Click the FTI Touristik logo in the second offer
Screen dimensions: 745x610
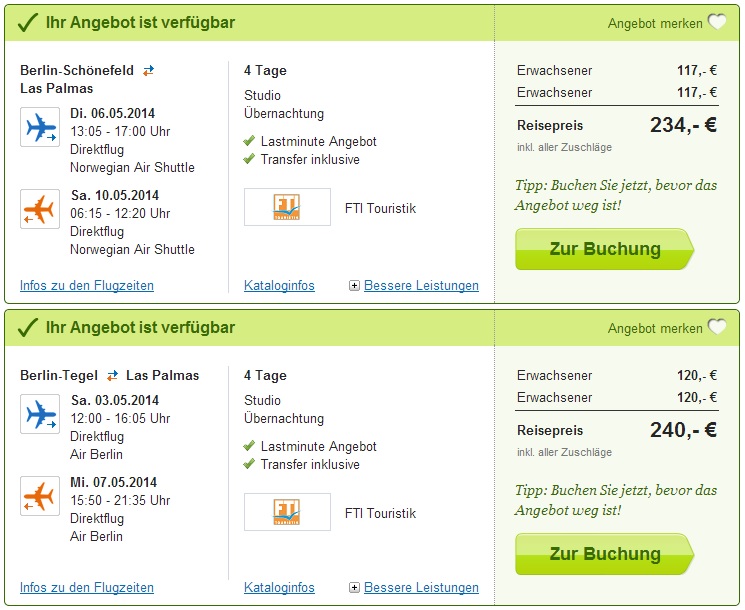pyautogui.click(x=287, y=512)
